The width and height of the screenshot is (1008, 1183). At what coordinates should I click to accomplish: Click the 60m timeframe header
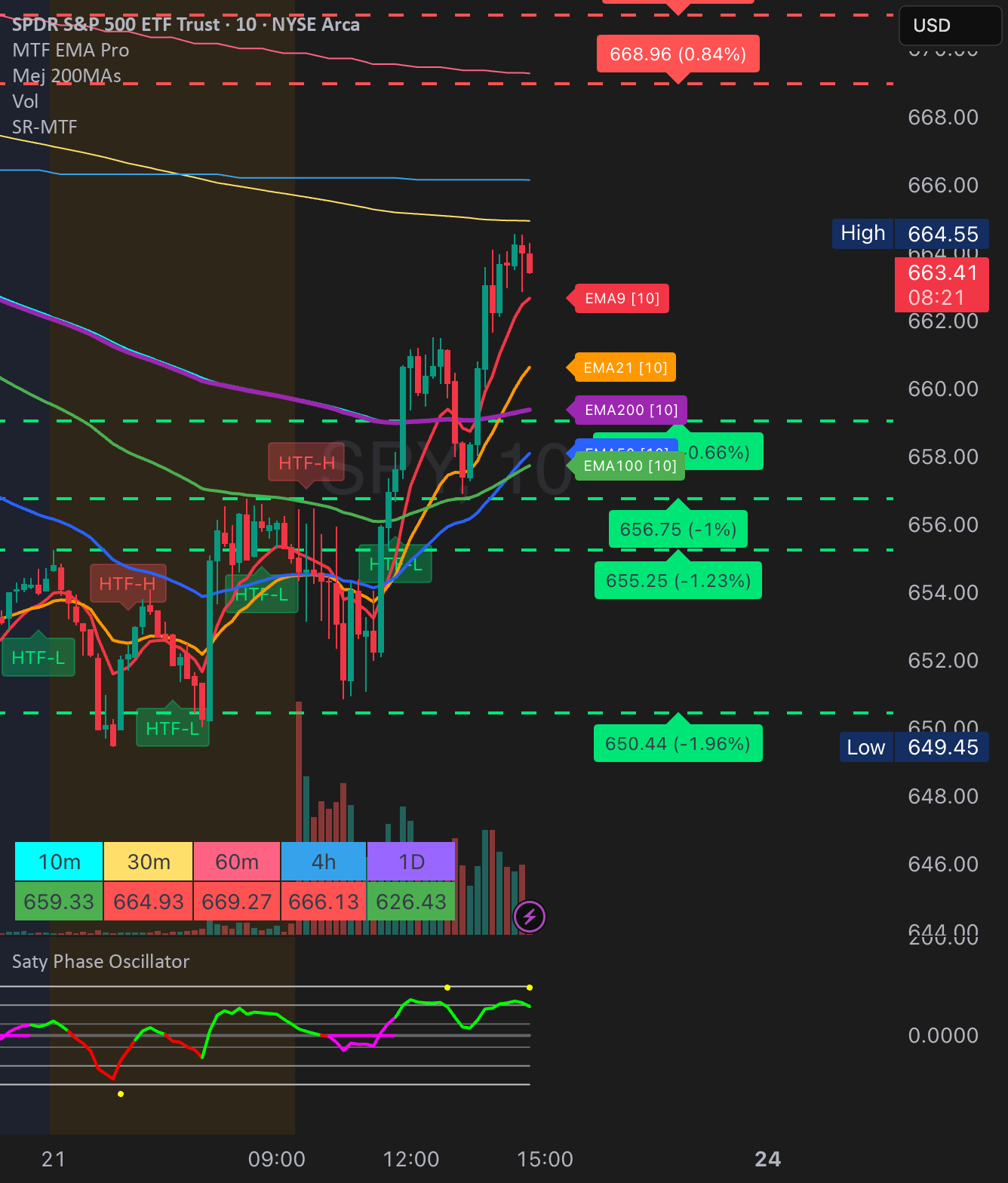[x=237, y=862]
